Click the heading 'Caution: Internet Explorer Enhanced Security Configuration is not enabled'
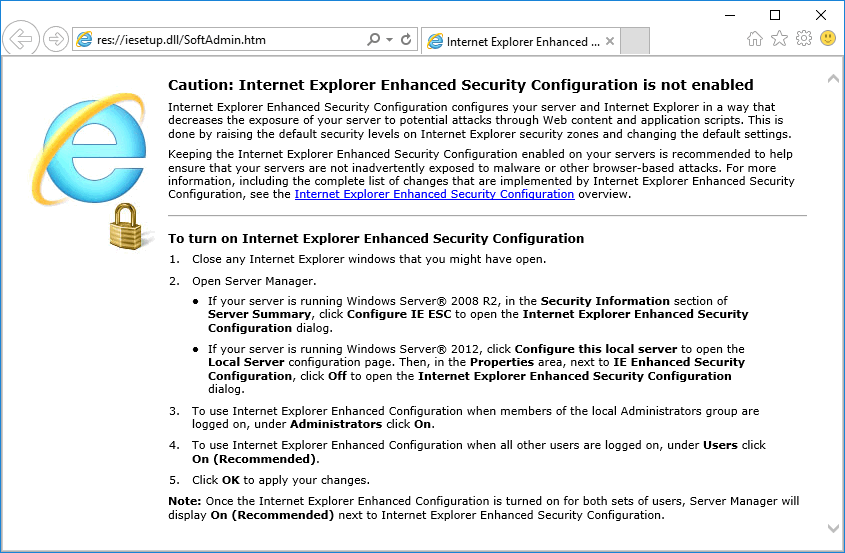The width and height of the screenshot is (845, 553). (x=461, y=85)
